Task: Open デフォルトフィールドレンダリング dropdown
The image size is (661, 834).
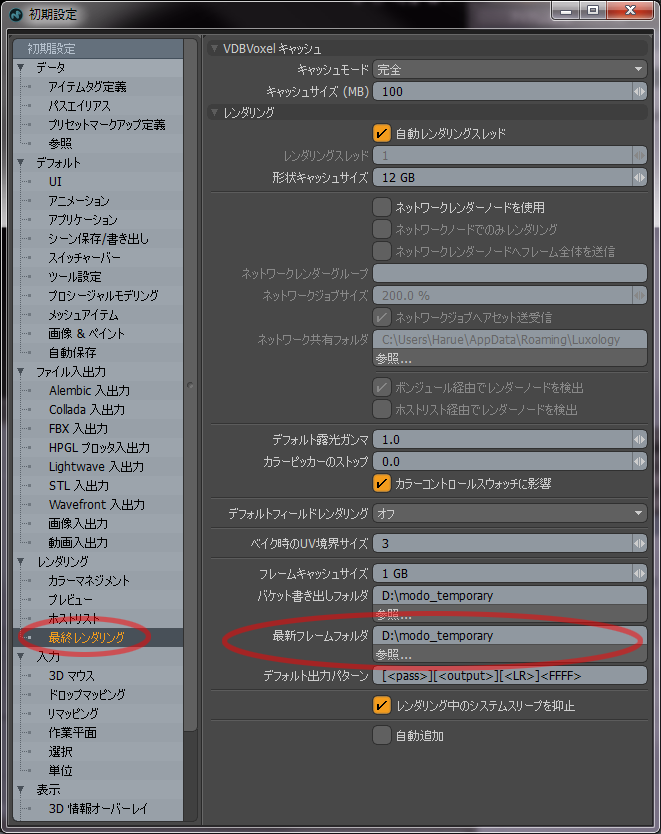Action: coord(509,514)
